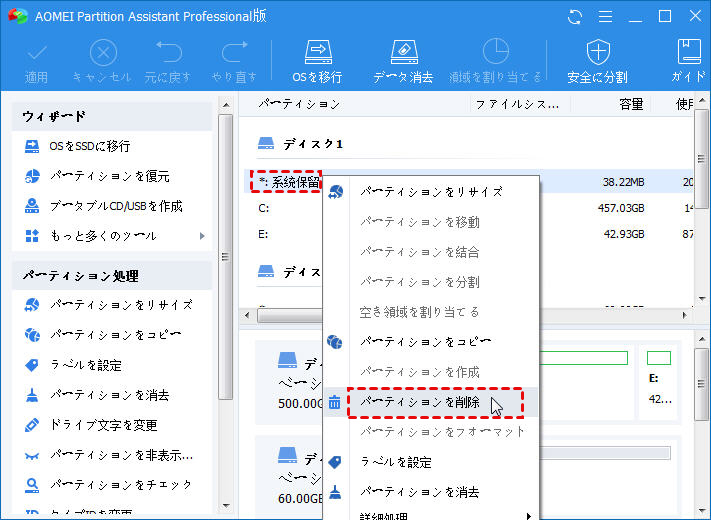This screenshot has height=520, width=711.
Task: Choose 空き領域を割り当てる in the context menu
Action: pyautogui.click(x=431, y=312)
